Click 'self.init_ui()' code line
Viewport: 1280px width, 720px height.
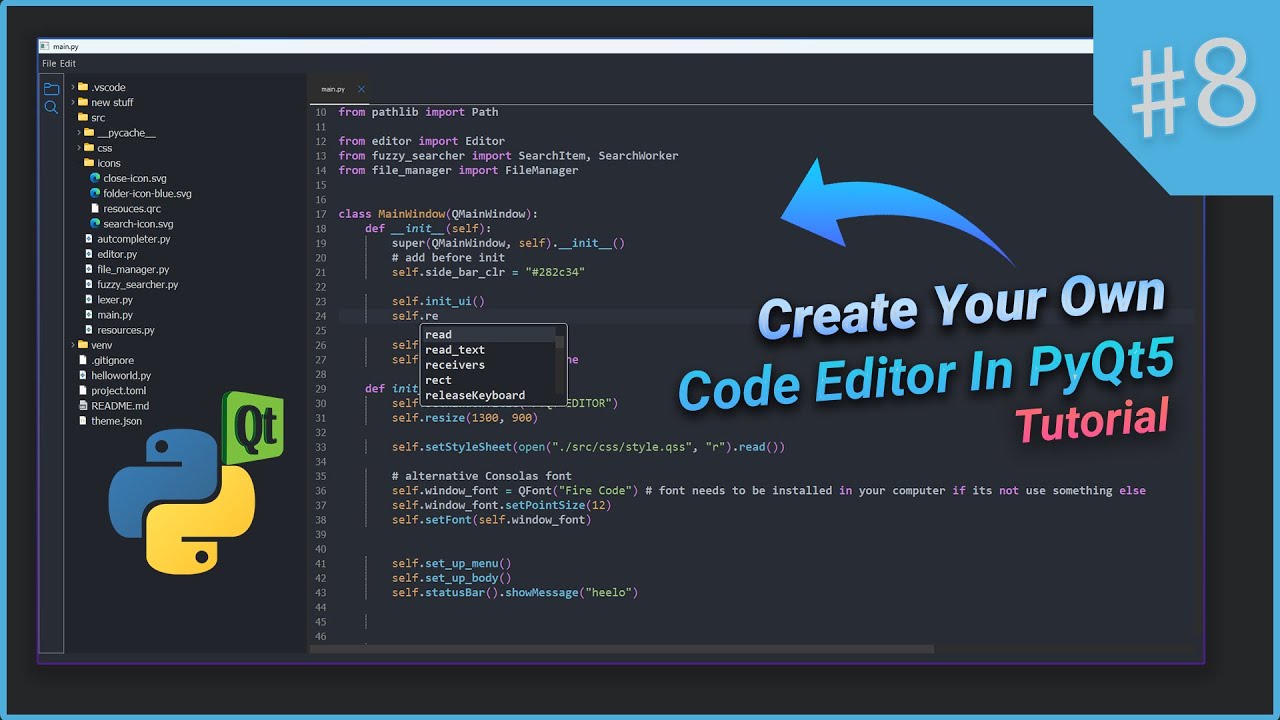(438, 301)
